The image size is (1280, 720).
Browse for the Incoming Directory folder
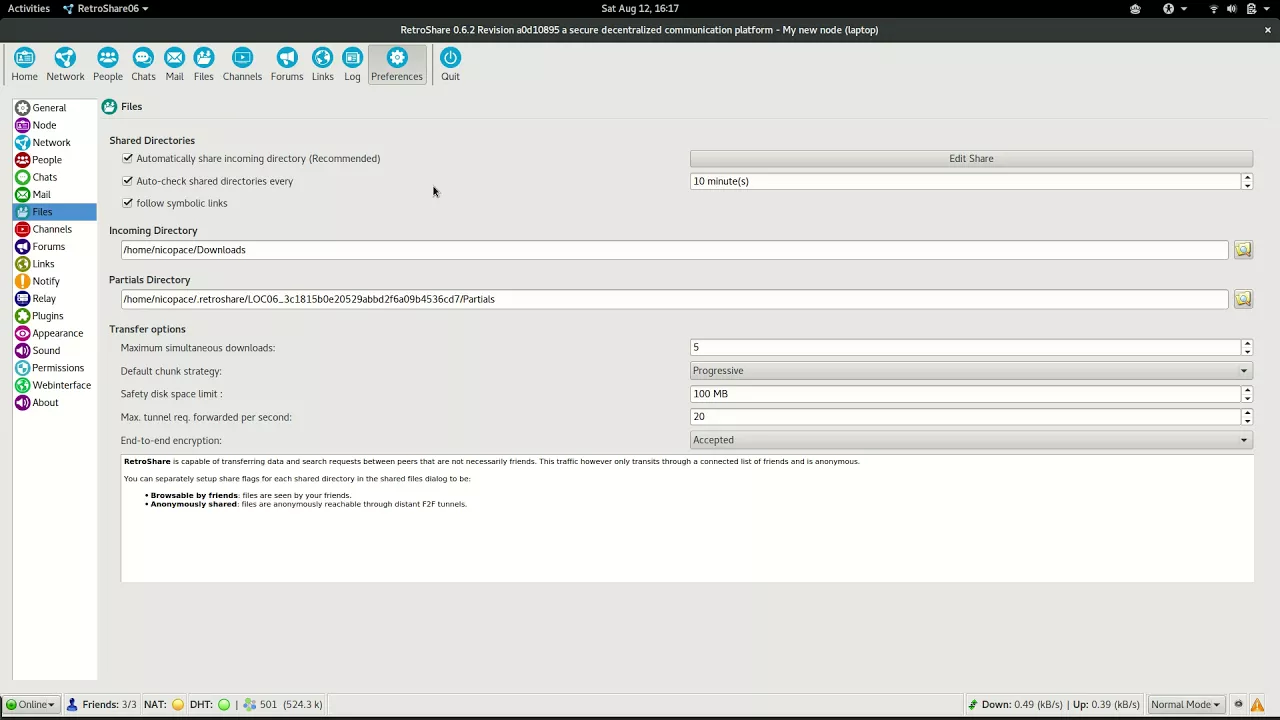coord(1243,250)
